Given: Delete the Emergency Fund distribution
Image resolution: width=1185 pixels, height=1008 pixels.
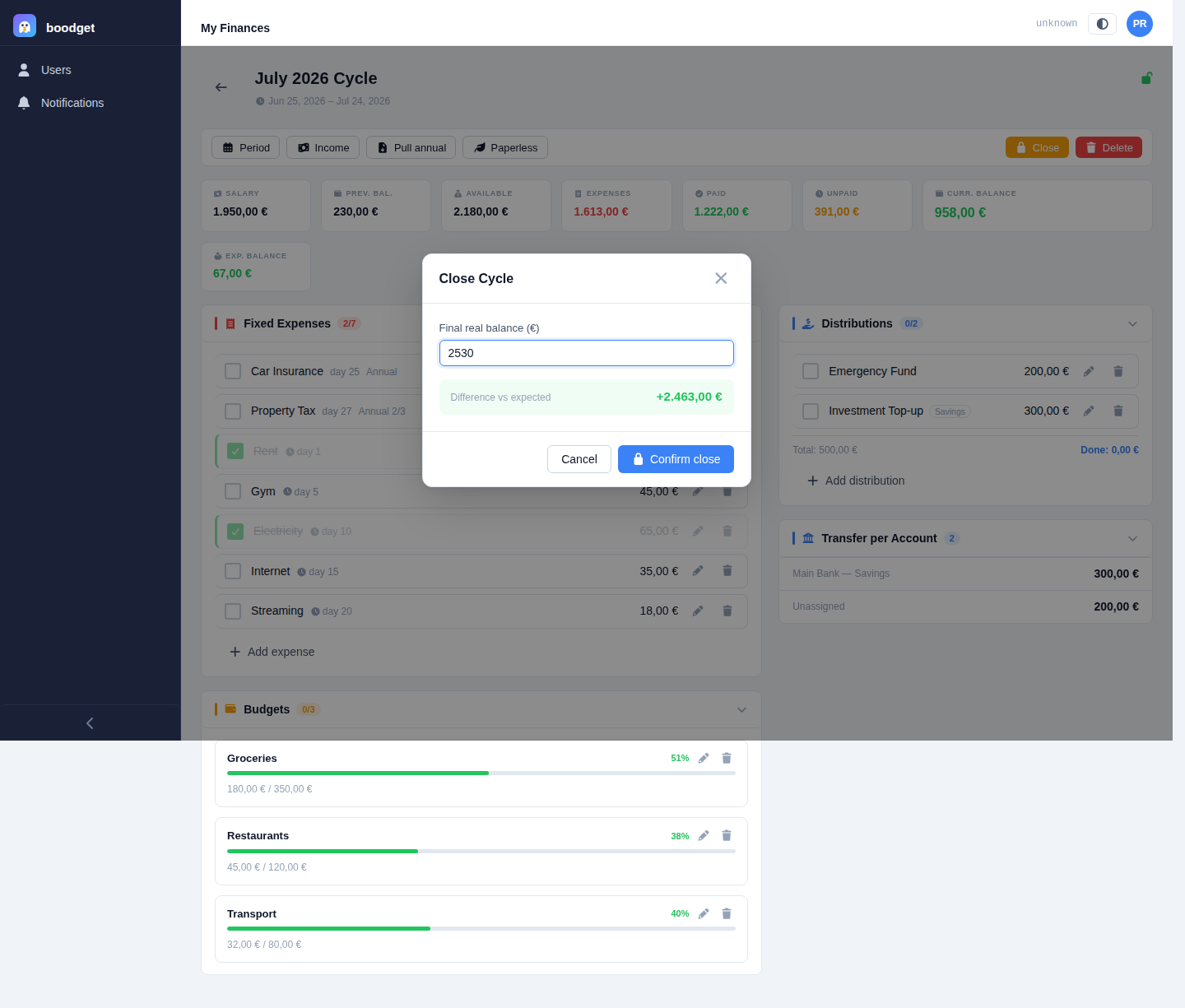Looking at the screenshot, I should [1118, 371].
